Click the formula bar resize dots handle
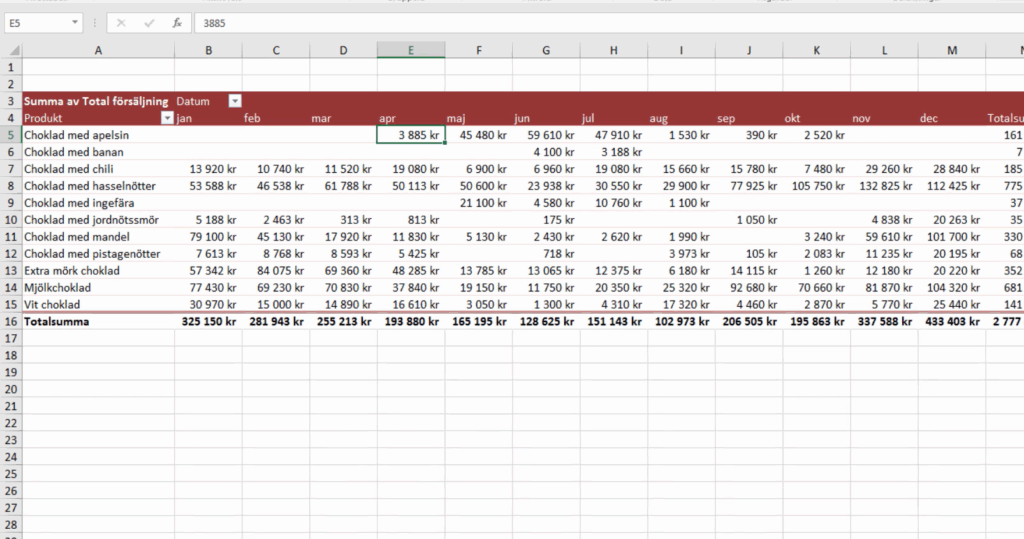Image resolution: width=1024 pixels, height=539 pixels. 95,22
